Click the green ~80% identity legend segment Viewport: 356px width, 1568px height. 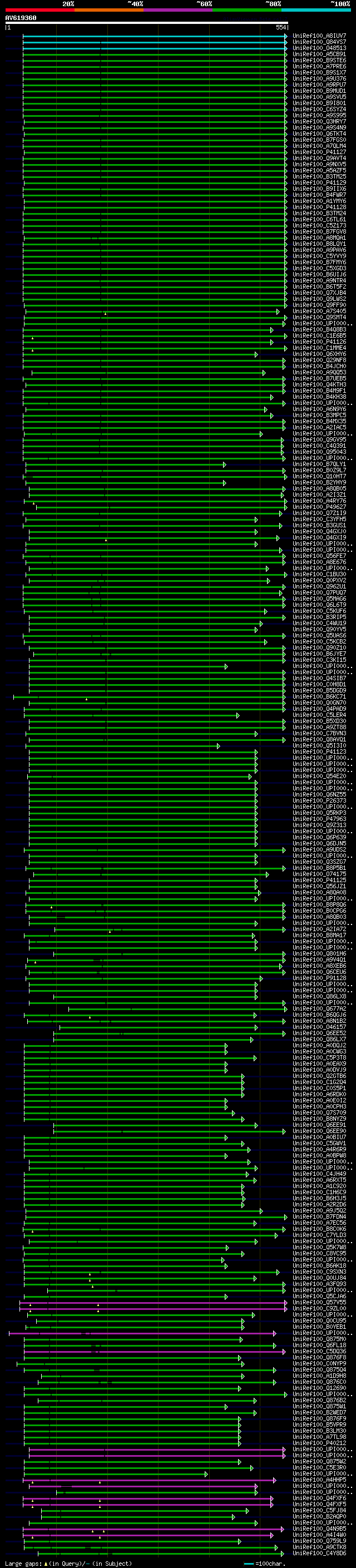pos(247,10)
